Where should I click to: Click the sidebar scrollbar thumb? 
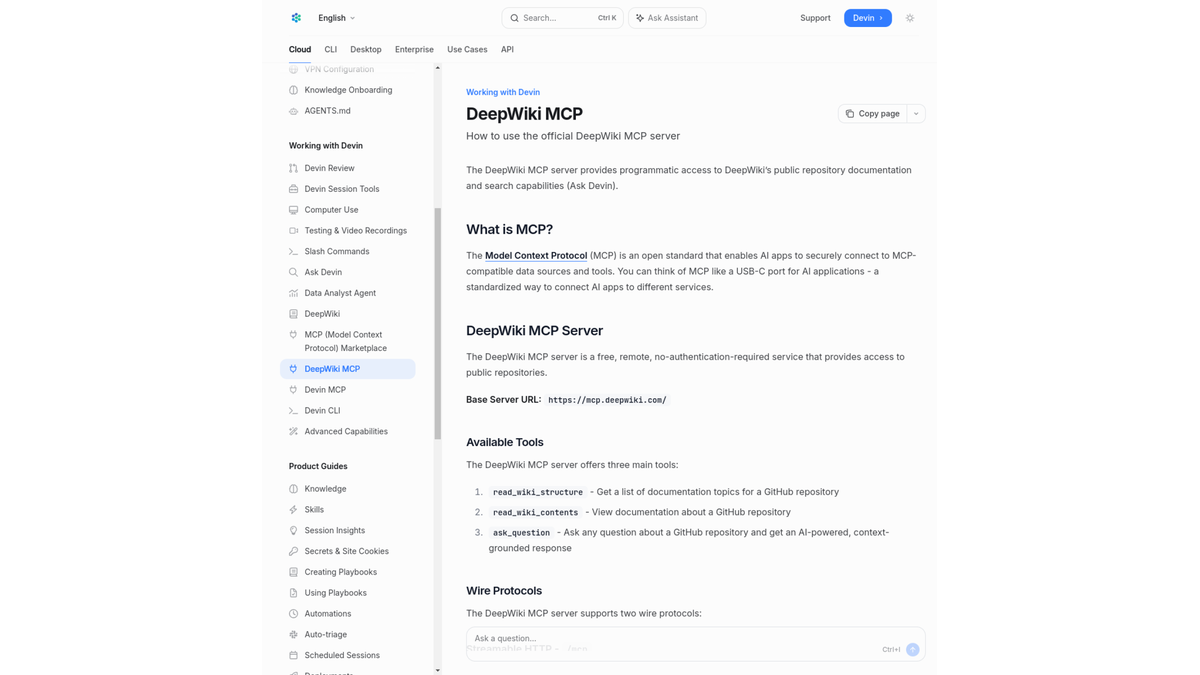437,324
